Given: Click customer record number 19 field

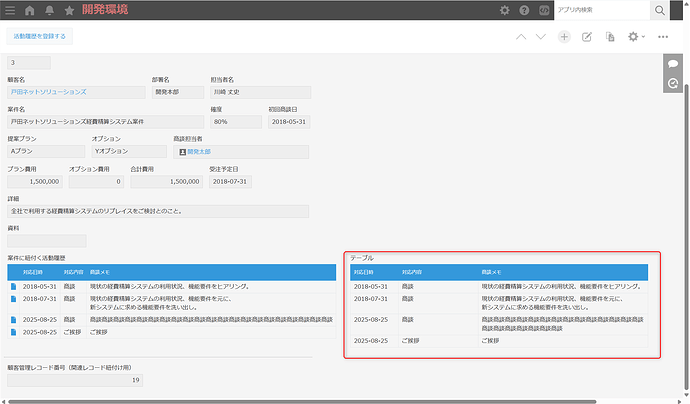Looking at the screenshot, I should coord(75,380).
